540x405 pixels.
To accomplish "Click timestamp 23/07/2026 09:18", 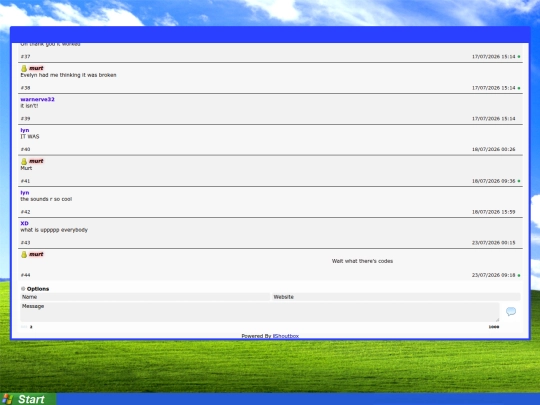I will (494, 275).
